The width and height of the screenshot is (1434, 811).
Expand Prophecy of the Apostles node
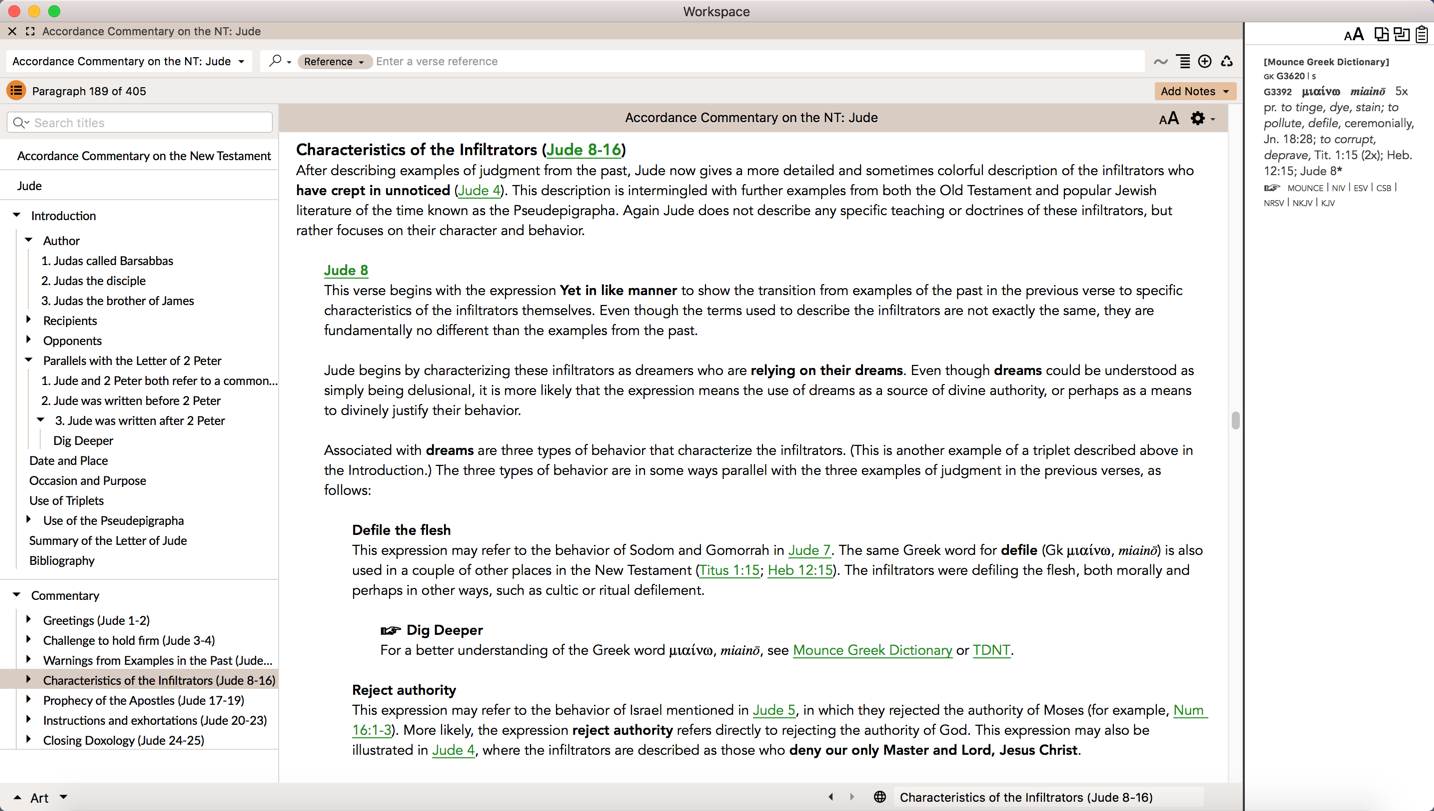point(29,700)
